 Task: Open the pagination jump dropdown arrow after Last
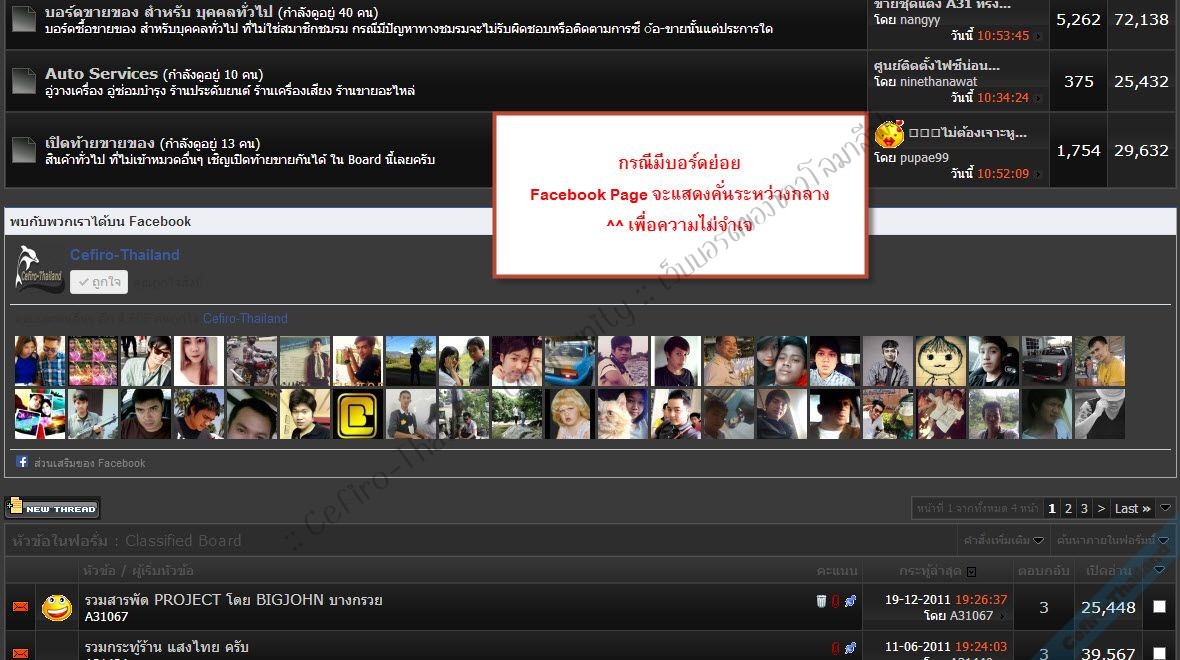tap(1166, 508)
